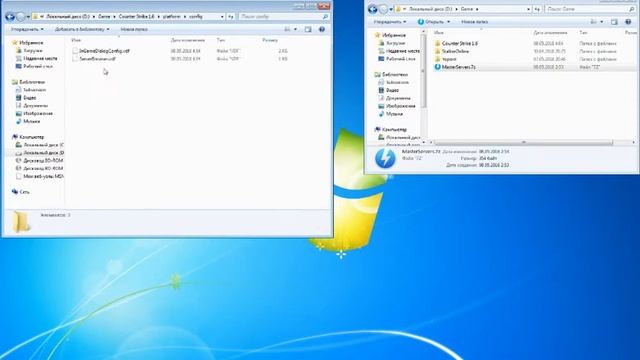Click large DAEMON Tools icon in details pane
This screenshot has height=360, width=640.
click(x=385, y=159)
